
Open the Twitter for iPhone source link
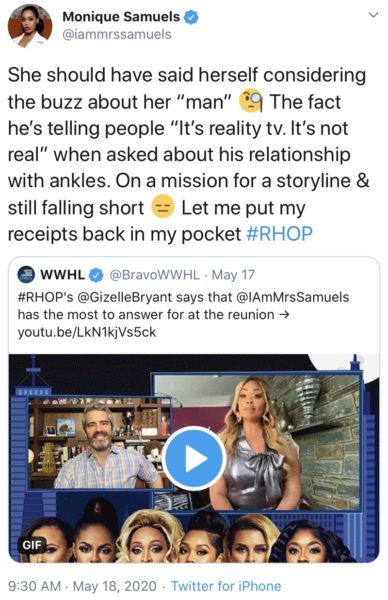click(226, 586)
